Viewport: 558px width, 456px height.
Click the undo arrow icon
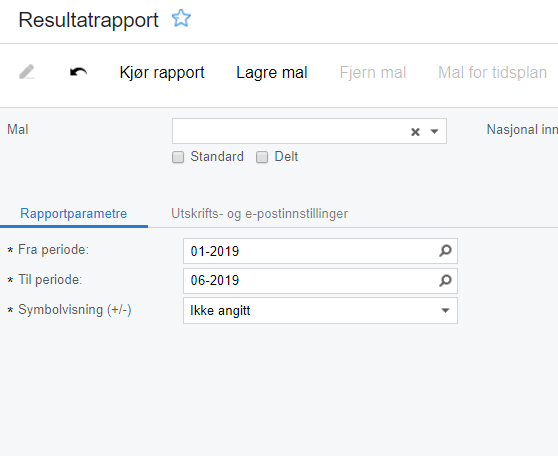coord(78,72)
